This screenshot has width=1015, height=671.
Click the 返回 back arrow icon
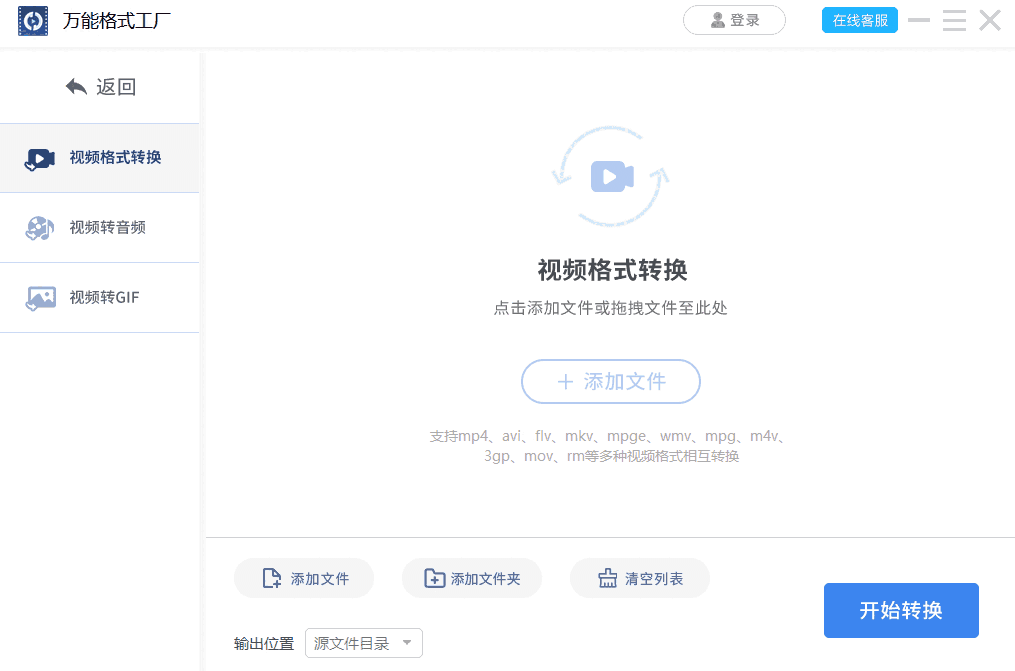click(75, 87)
